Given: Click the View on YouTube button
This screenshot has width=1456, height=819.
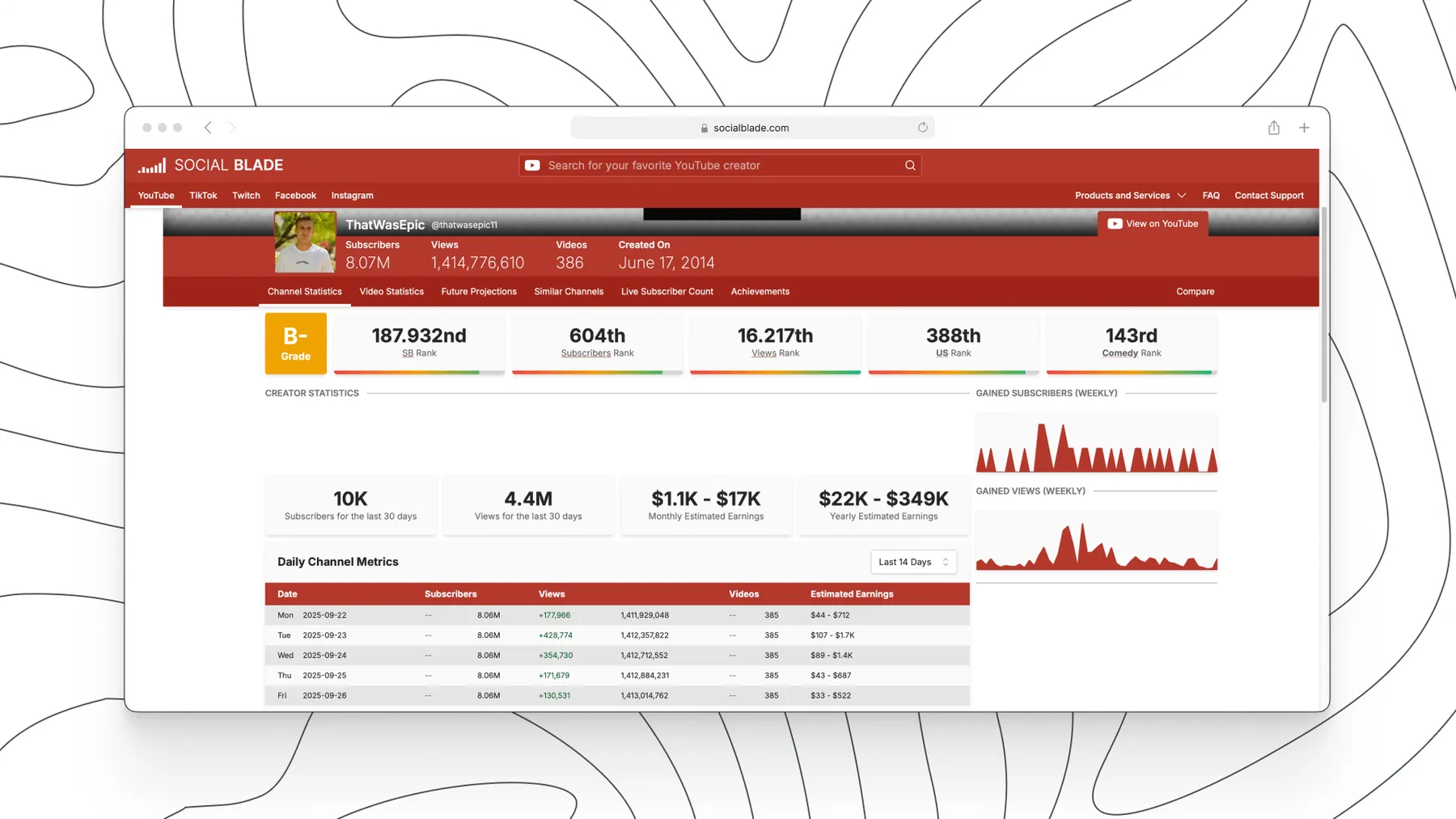Looking at the screenshot, I should [x=1153, y=224].
